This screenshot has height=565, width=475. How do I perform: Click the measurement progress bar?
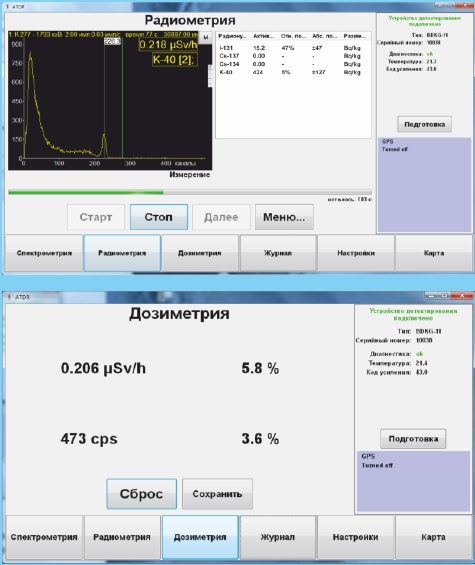[x=190, y=192]
